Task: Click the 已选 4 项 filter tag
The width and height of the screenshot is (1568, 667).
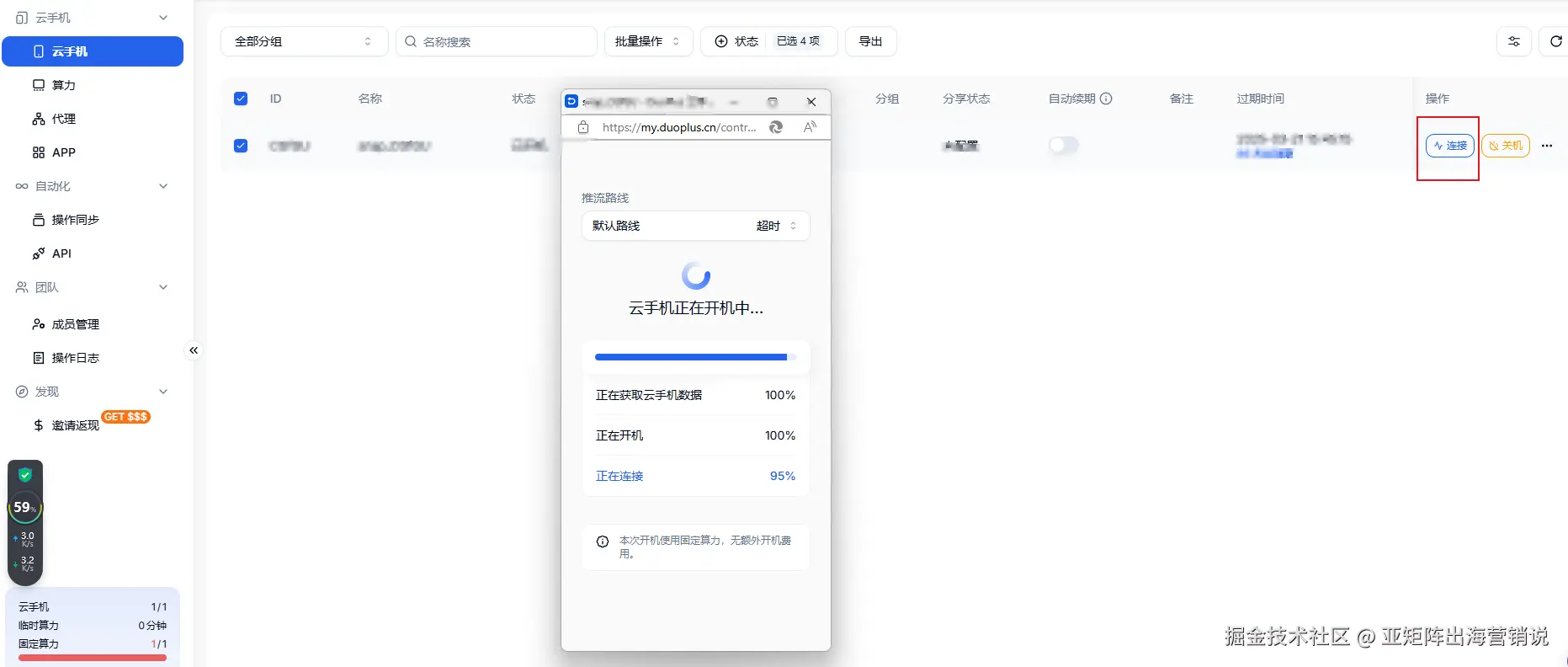Action: pos(798,41)
